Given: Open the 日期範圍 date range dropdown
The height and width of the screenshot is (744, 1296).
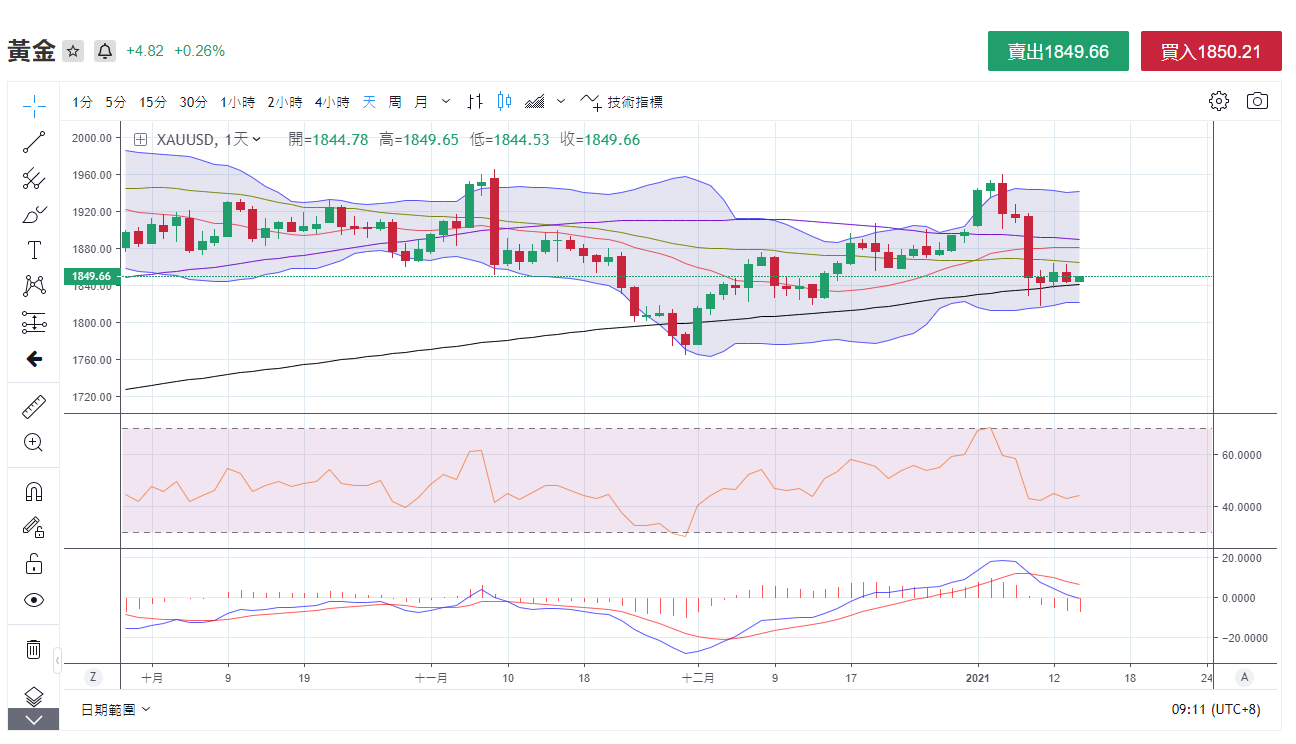Looking at the screenshot, I should pyautogui.click(x=116, y=709).
